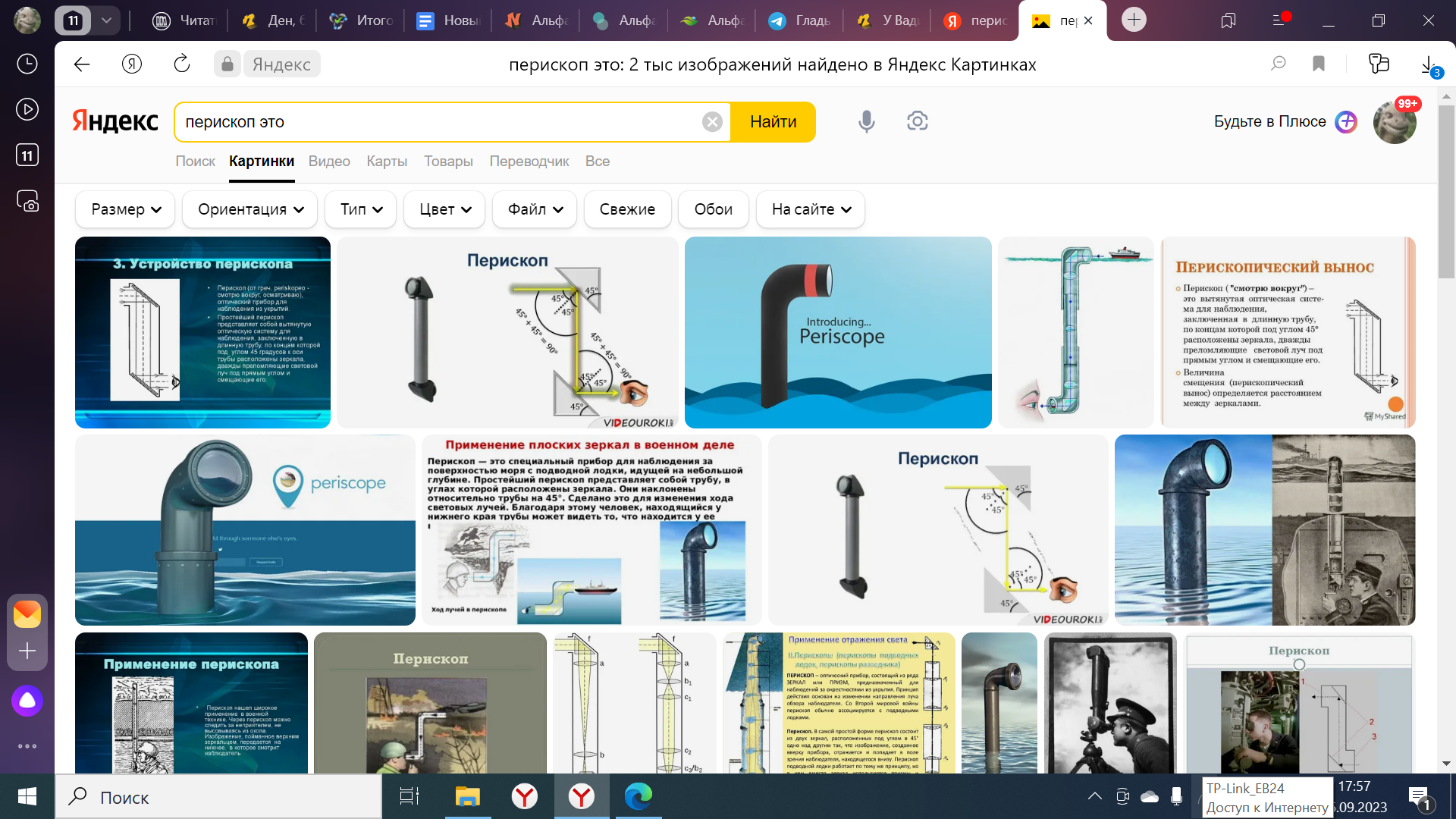Open search by image camera icon
The height and width of the screenshot is (819, 1456).
pyautogui.click(x=918, y=121)
